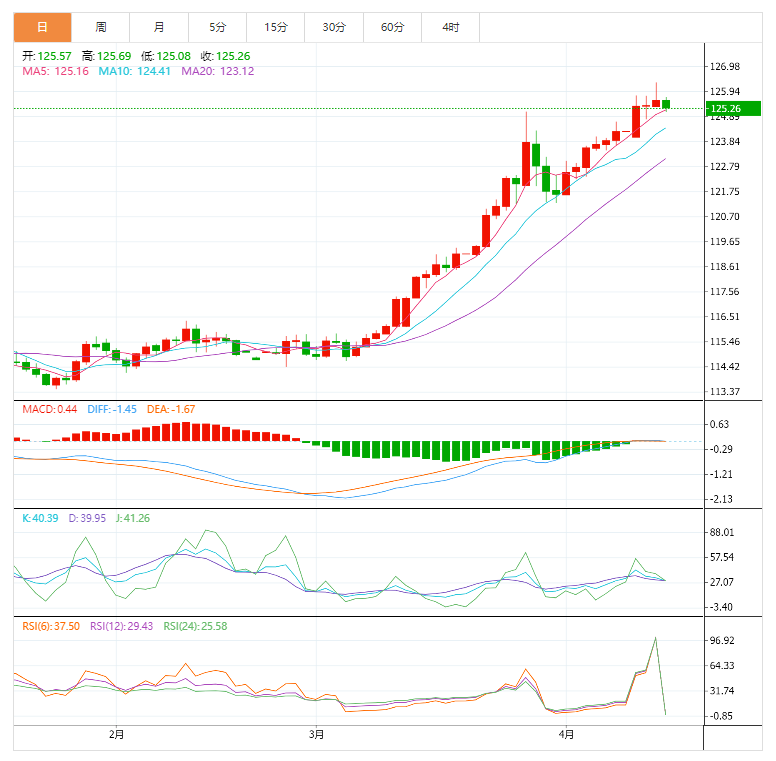Click the last green candlestick on the chart
The image size is (776, 761).
click(x=666, y=104)
